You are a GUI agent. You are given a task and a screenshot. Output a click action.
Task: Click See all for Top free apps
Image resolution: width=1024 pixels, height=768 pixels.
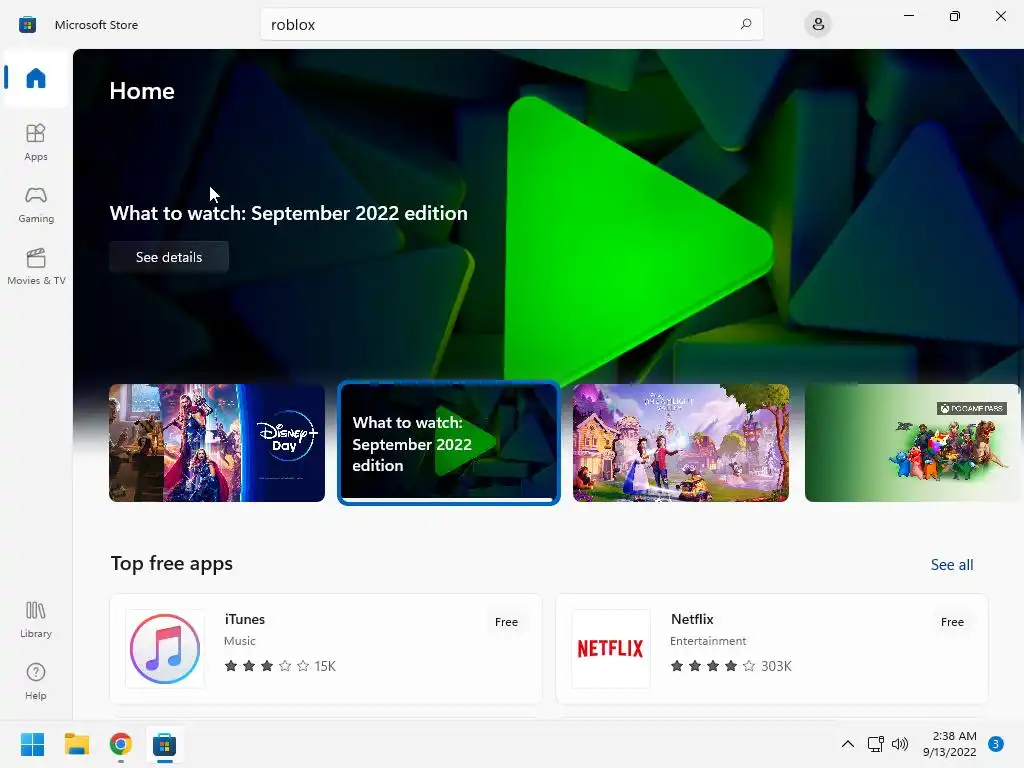coord(952,565)
